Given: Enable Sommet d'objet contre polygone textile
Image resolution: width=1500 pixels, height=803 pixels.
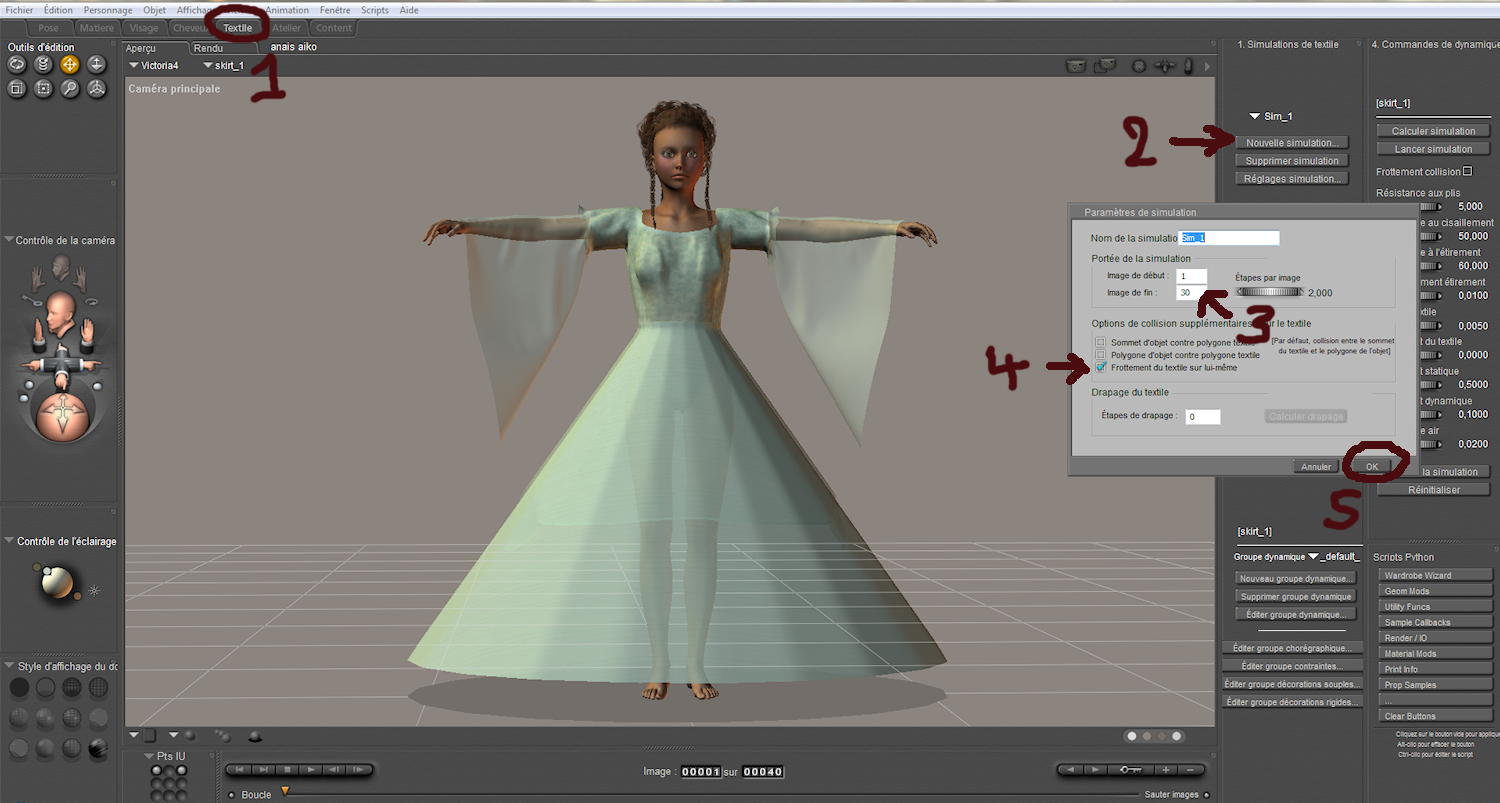Looking at the screenshot, I should click(x=1100, y=343).
